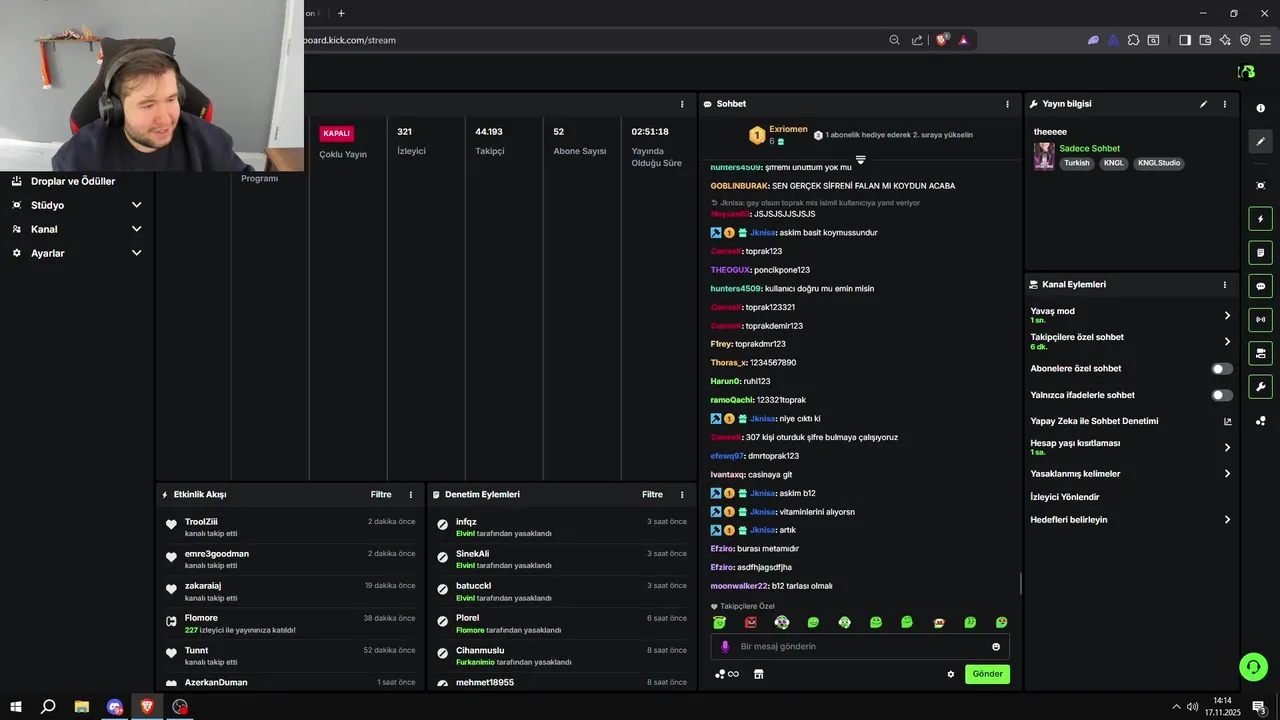
Task: Open the Leo AI sparkle icon in the toolbar
Action: (1225, 40)
